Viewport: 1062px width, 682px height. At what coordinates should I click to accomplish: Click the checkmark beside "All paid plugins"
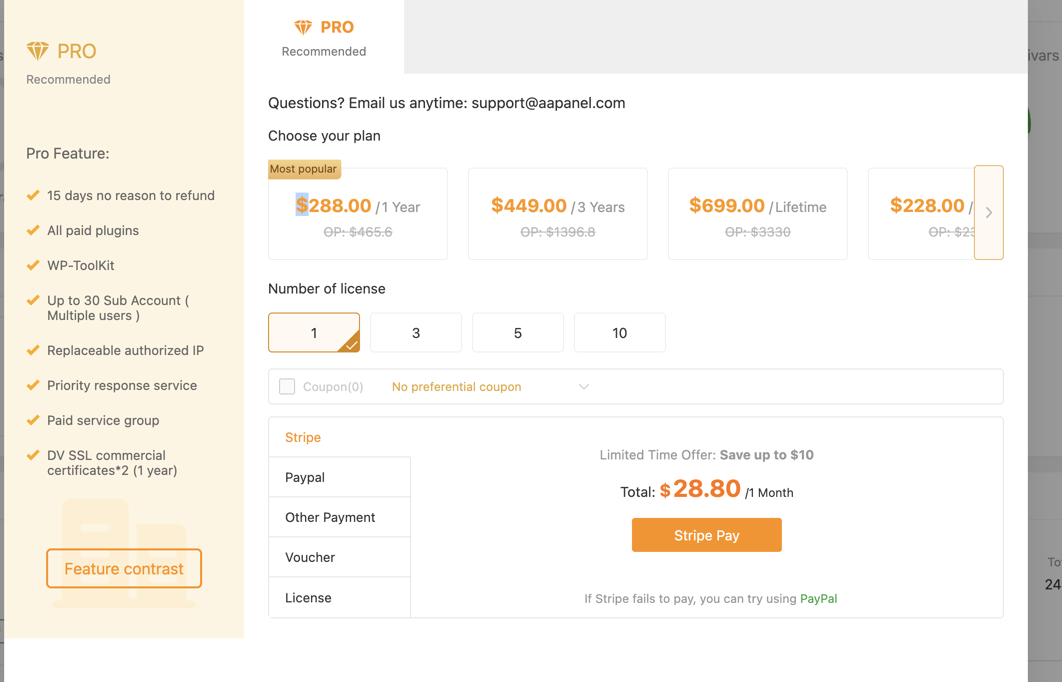pyautogui.click(x=33, y=230)
